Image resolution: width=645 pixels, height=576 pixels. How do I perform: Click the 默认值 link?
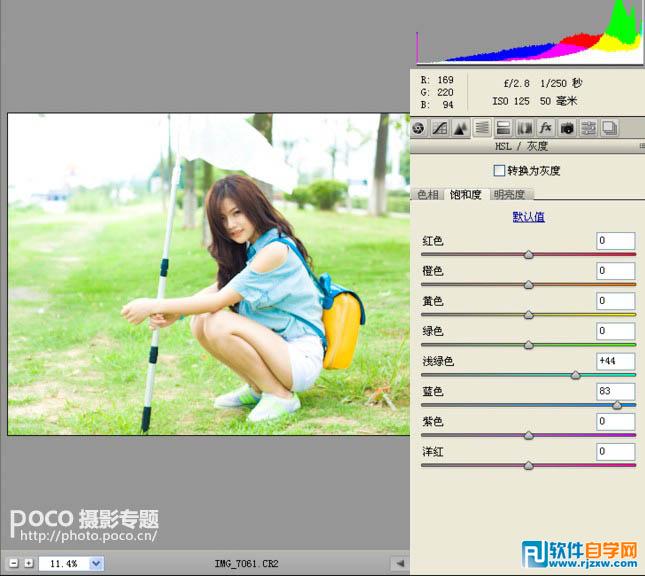(x=529, y=217)
